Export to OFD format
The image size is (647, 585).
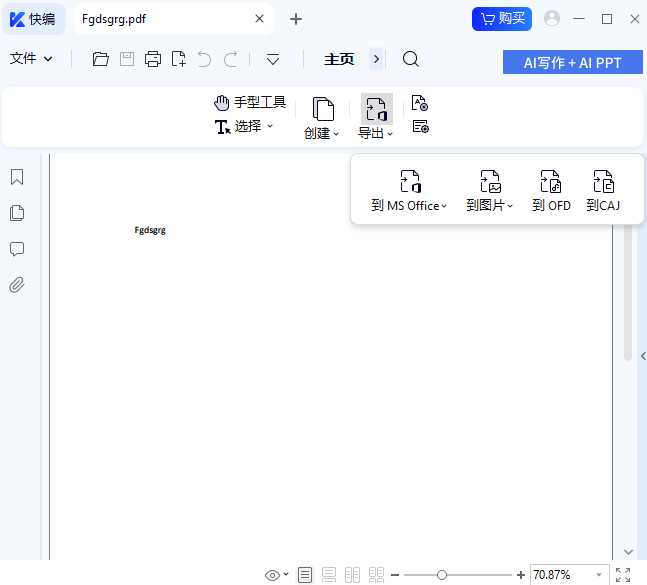coord(551,191)
